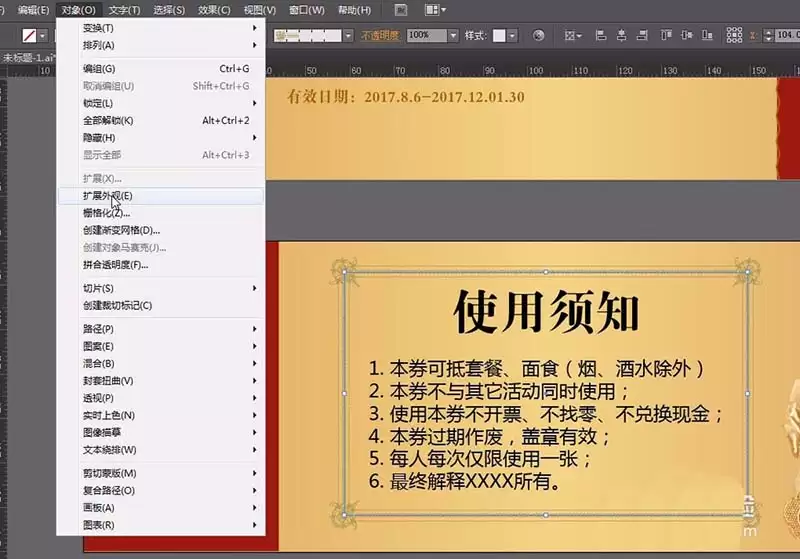Image resolution: width=800 pixels, height=559 pixels.
Task: Open the opacity 100% dropdown
Action: [453, 35]
